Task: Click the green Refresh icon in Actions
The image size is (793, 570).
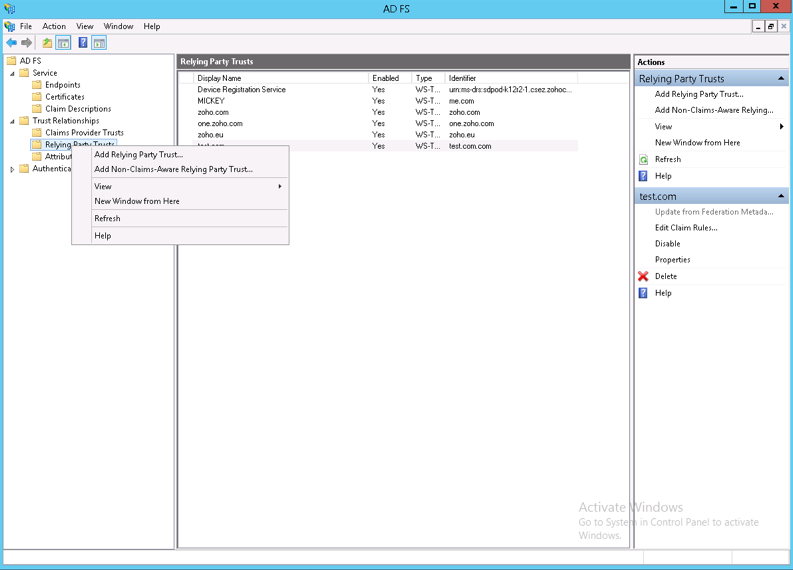Action: pyautogui.click(x=643, y=160)
